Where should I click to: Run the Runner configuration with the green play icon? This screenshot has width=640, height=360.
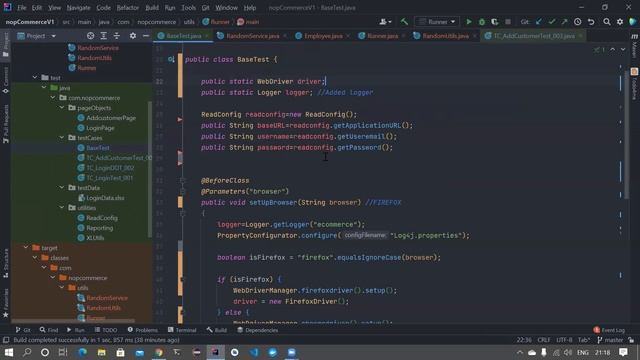469,22
